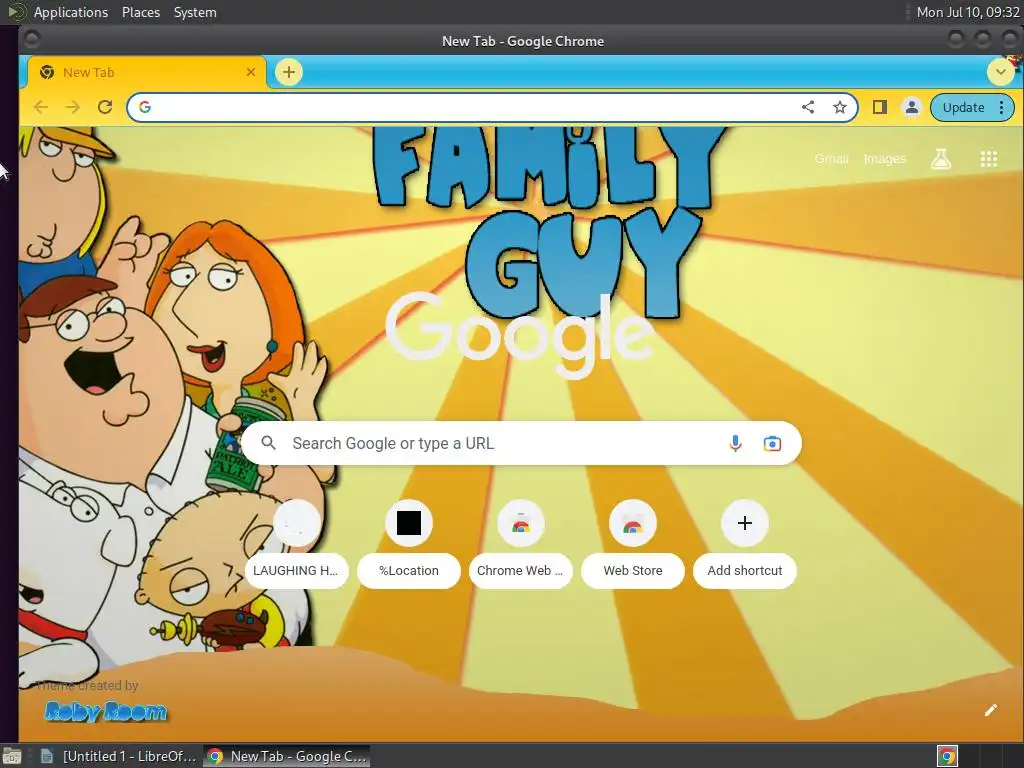1024x768 pixels.
Task: Customize this page with pencil icon
Action: [991, 710]
